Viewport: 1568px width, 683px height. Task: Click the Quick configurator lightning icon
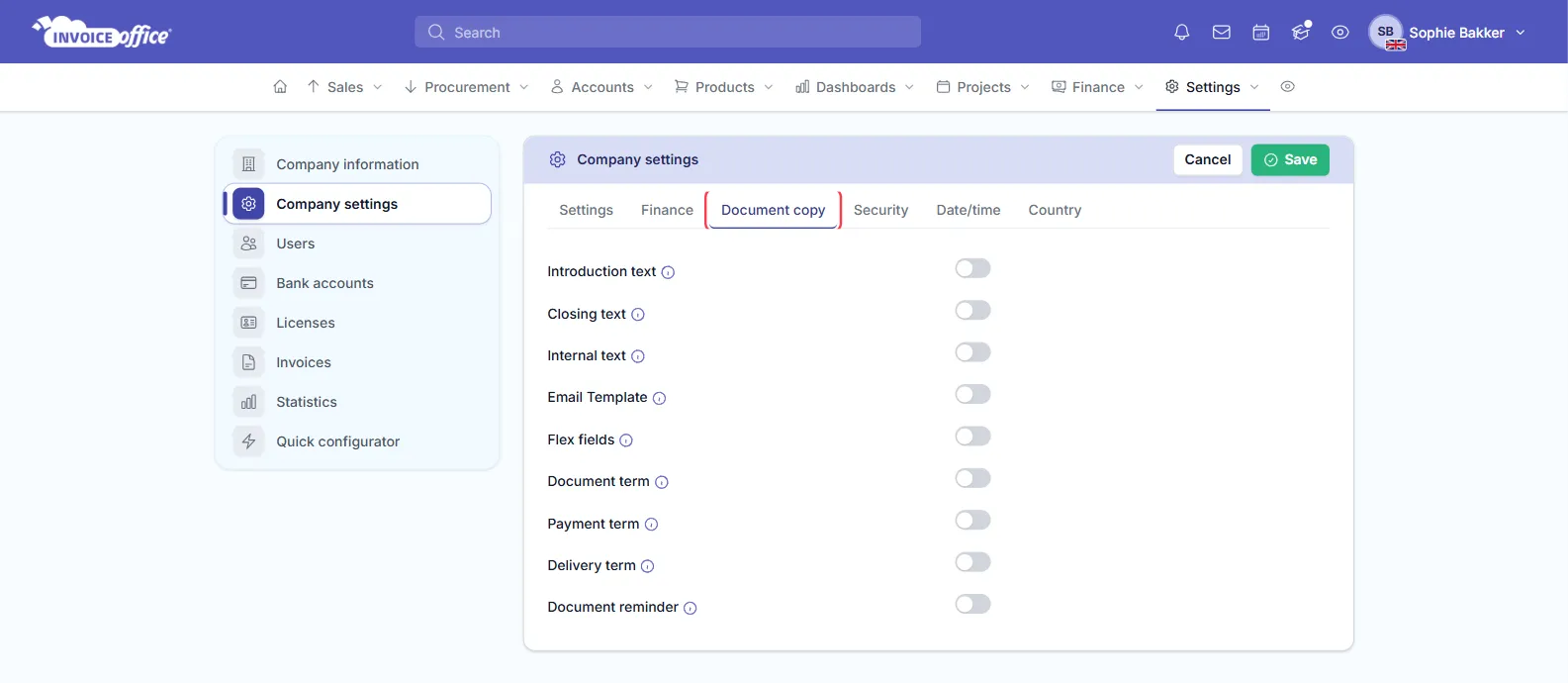[x=248, y=441]
